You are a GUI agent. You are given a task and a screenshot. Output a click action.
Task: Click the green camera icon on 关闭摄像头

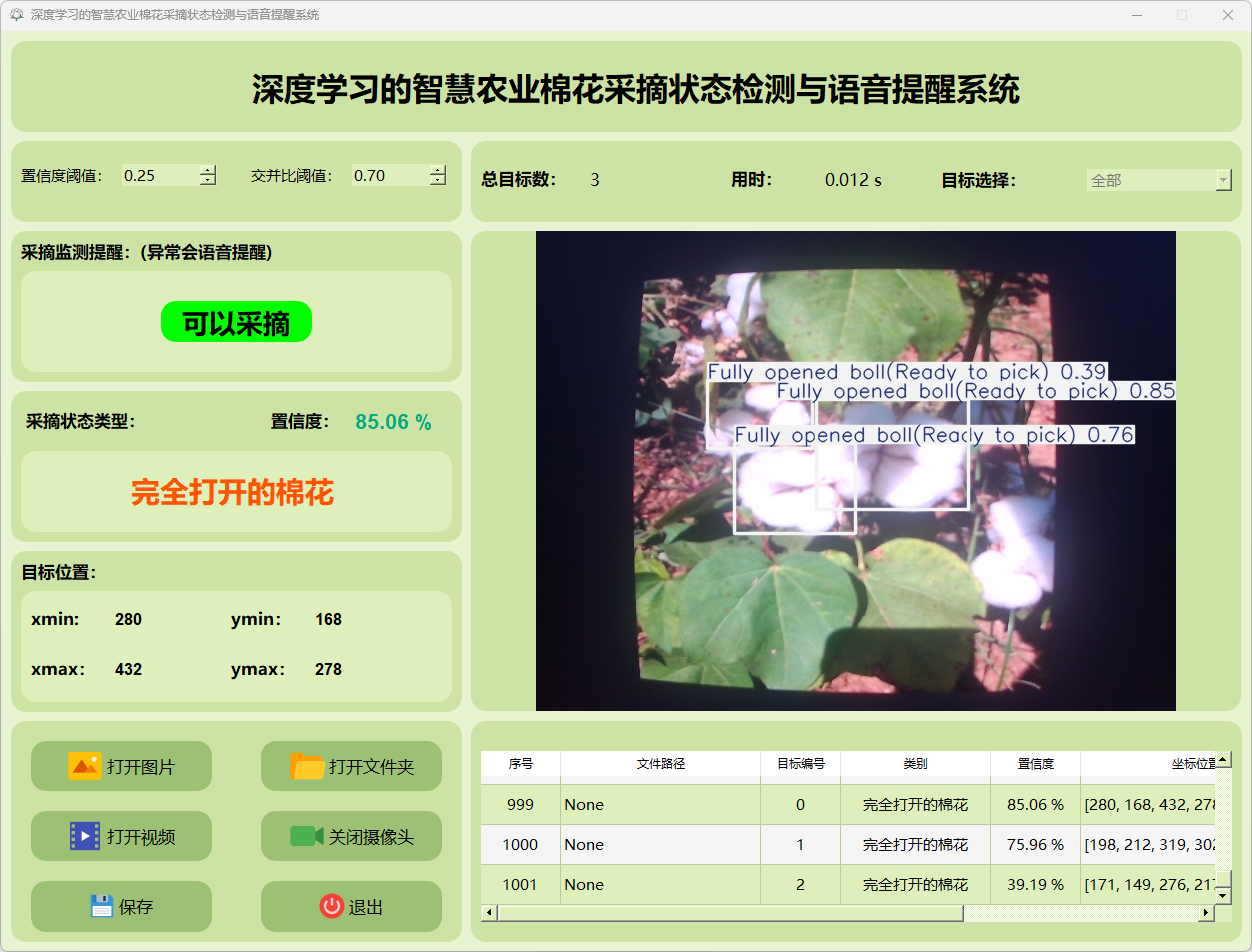(x=306, y=836)
